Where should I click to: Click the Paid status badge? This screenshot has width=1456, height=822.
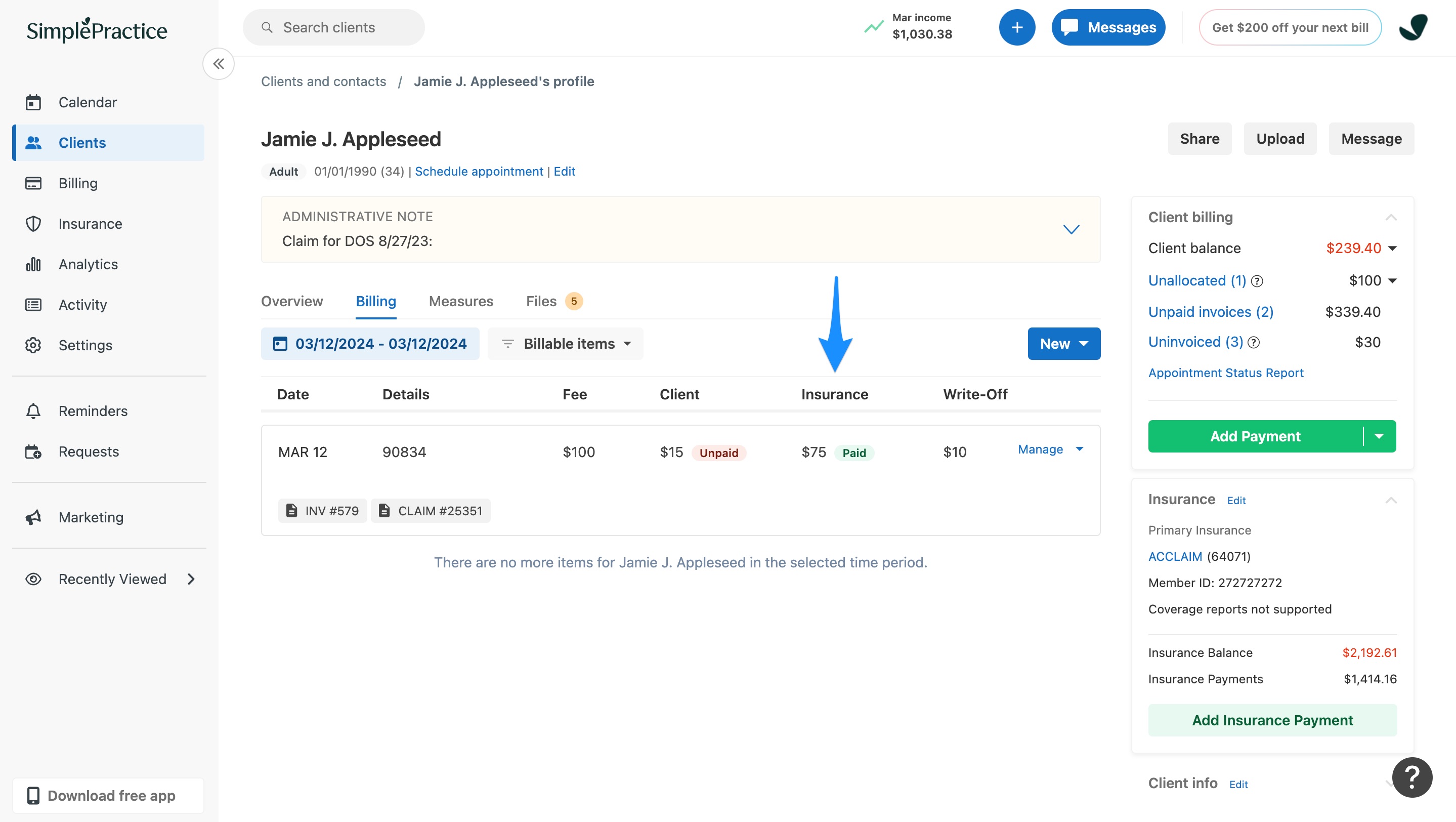(x=854, y=453)
